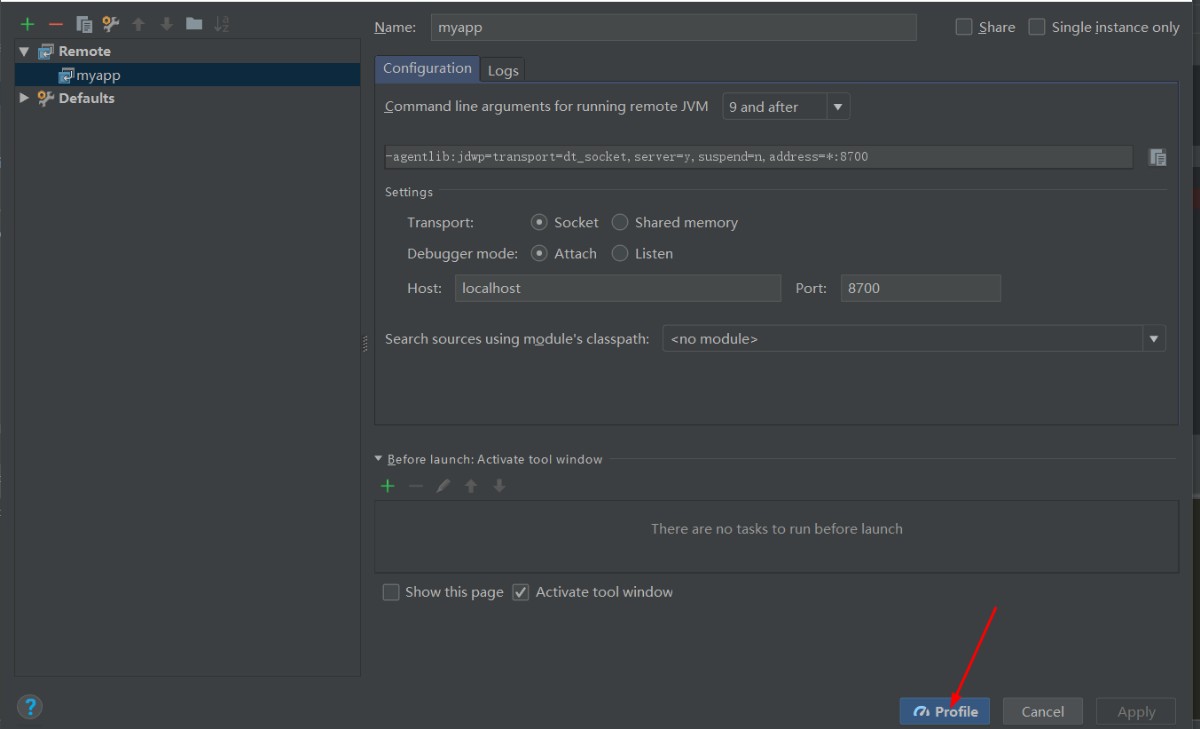This screenshot has height=729, width=1200.
Task: Move the configuration down in the top toolbar
Action: click(x=167, y=24)
